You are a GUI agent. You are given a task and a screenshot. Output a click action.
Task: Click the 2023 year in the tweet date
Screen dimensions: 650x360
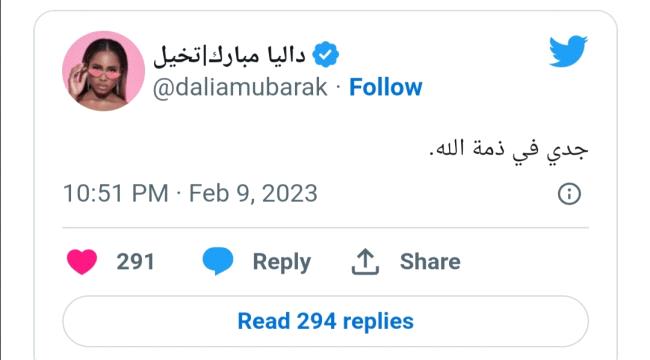tap(290, 194)
